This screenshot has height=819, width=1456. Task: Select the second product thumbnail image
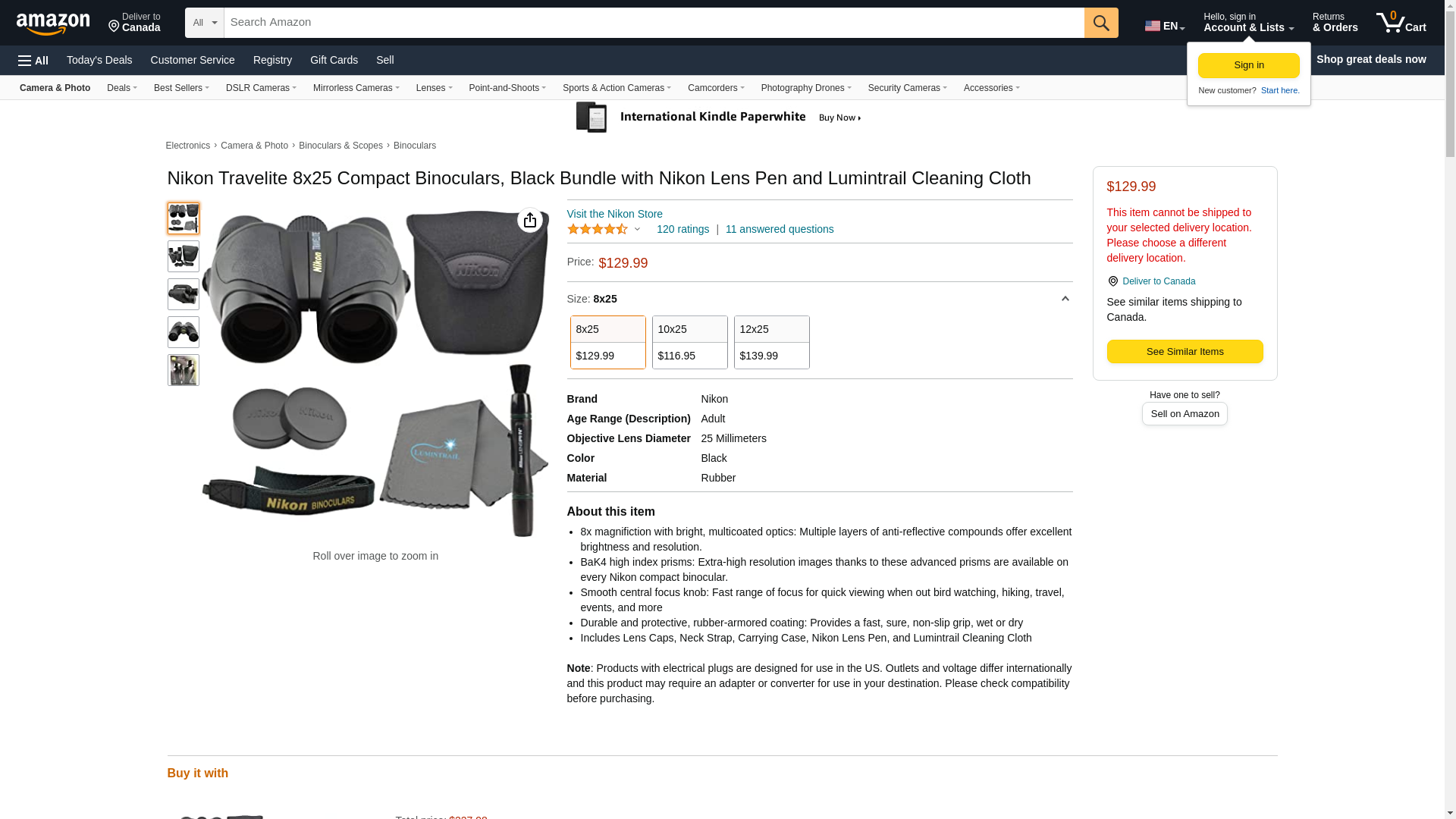click(x=184, y=256)
